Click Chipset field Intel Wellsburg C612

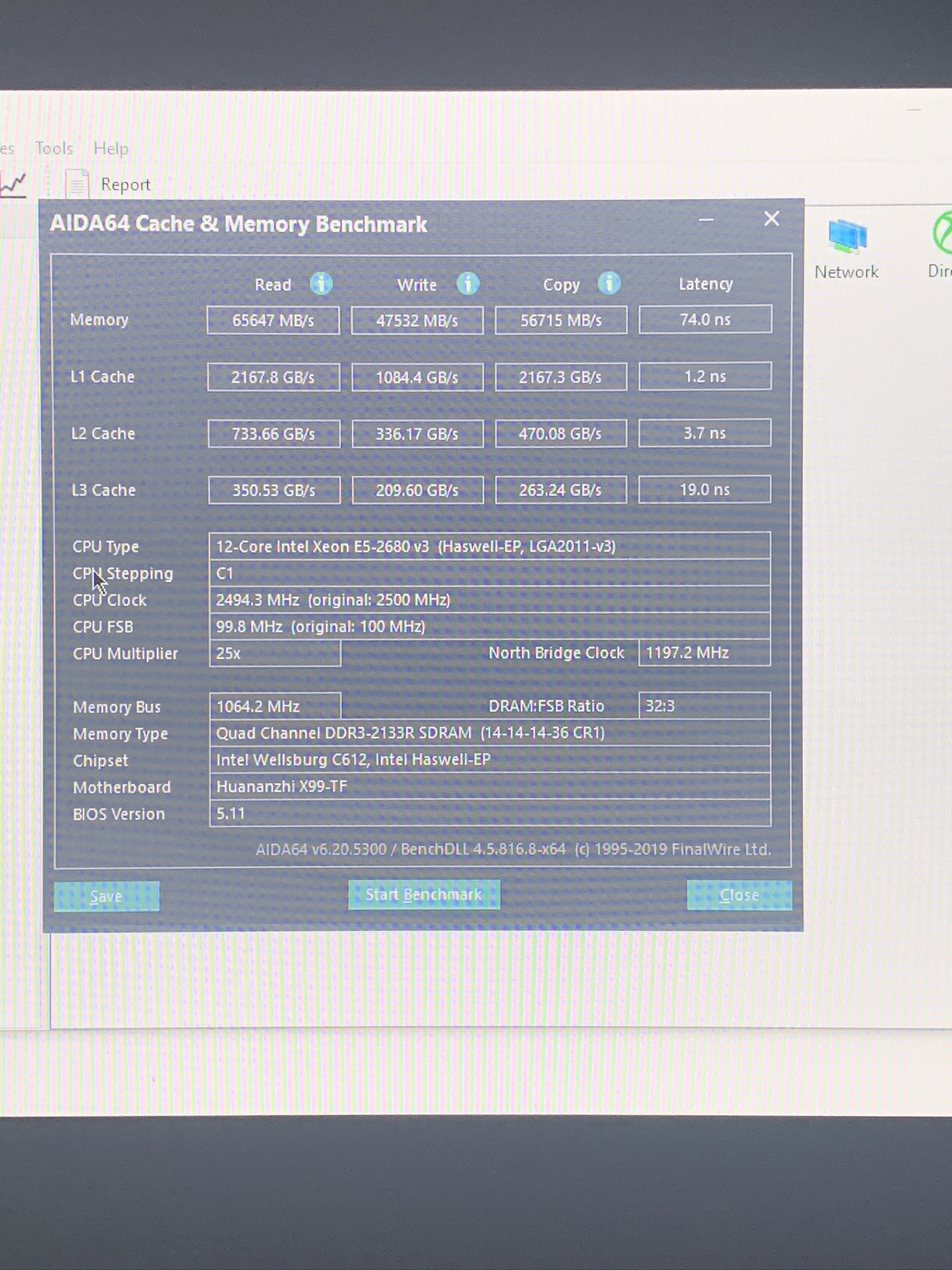tap(490, 760)
